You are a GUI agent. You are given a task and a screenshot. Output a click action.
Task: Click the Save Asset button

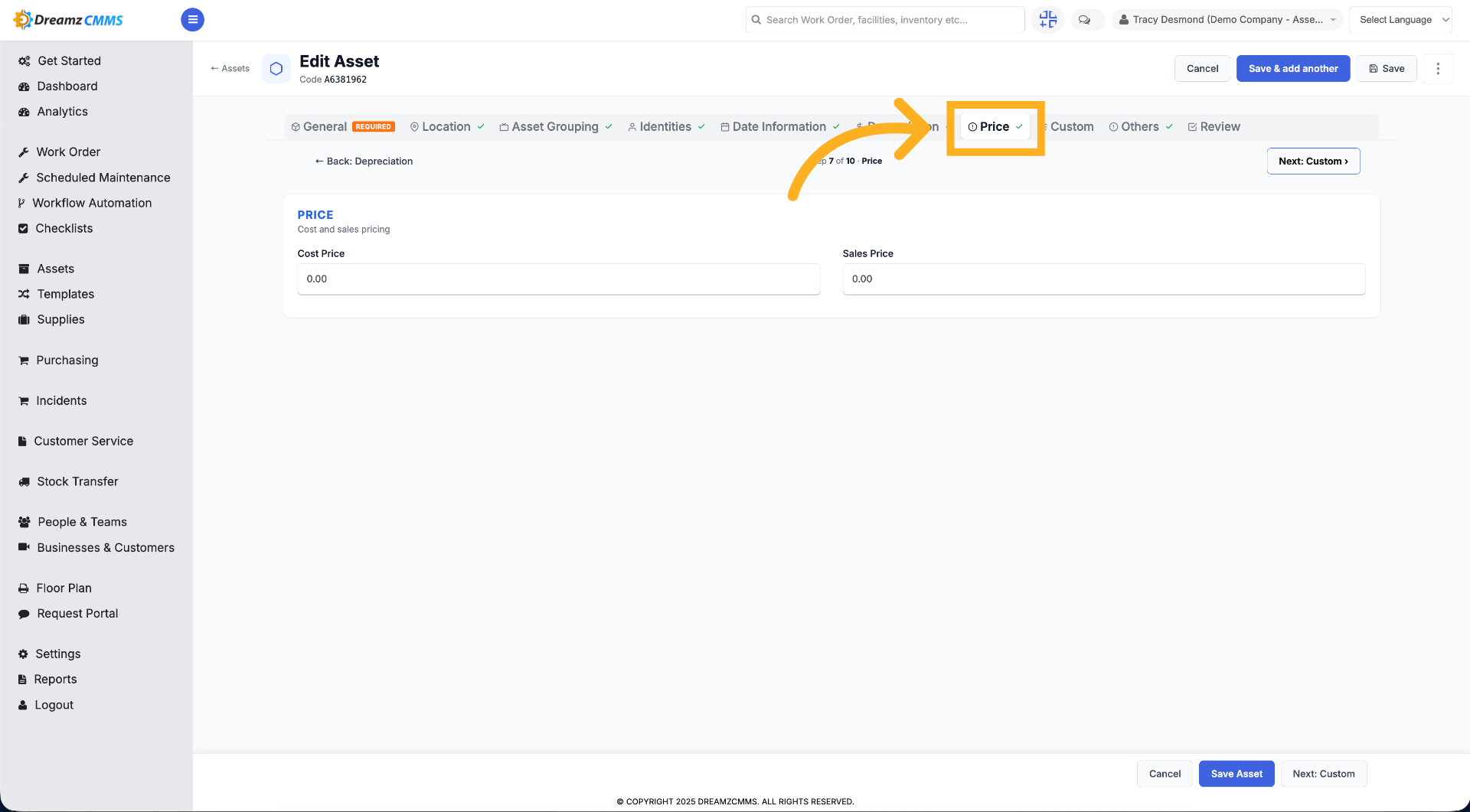(1236, 774)
